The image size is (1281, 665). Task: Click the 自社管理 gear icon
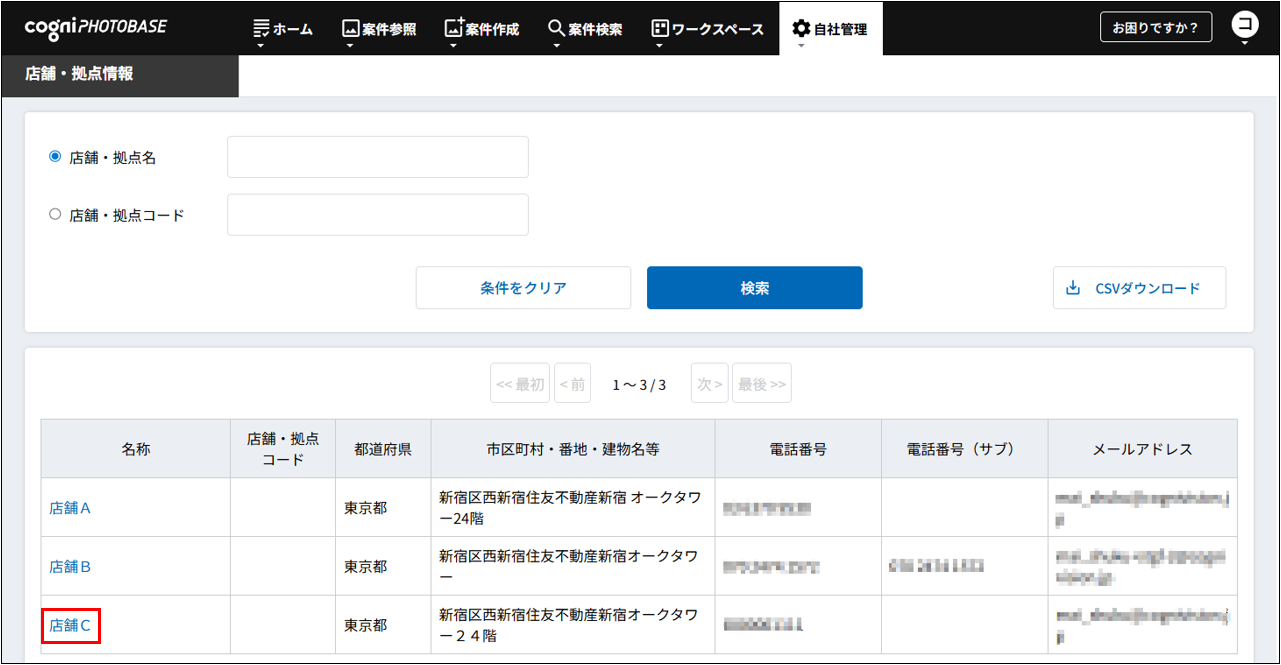coord(801,28)
